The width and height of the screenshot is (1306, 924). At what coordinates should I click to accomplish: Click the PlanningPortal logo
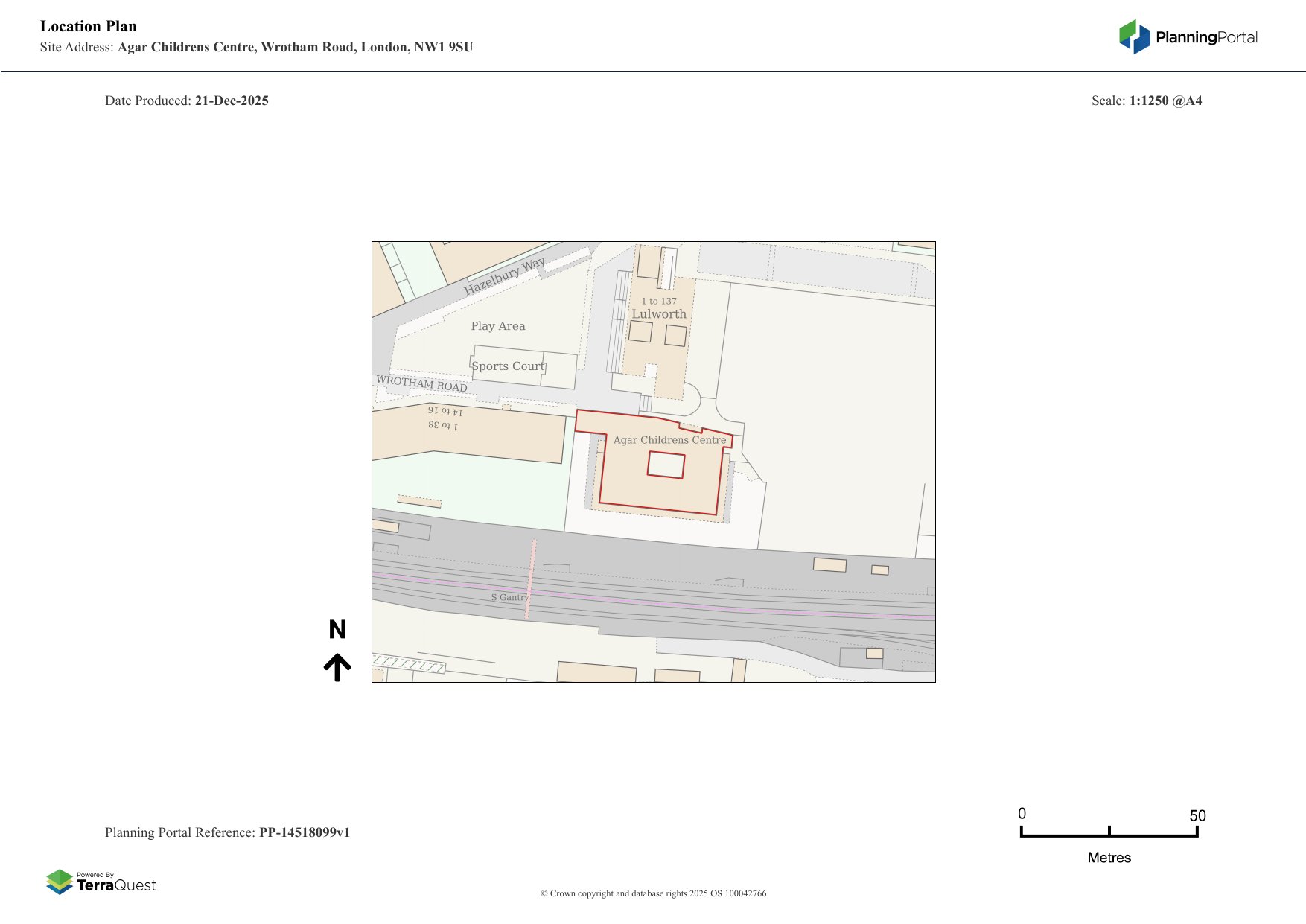1186,34
